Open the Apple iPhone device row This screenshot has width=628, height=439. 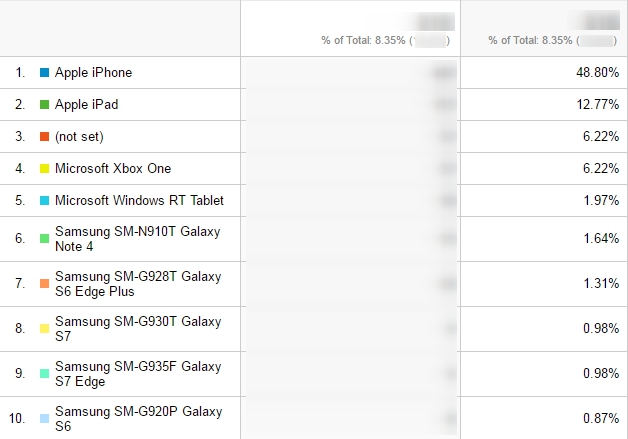pos(93,72)
